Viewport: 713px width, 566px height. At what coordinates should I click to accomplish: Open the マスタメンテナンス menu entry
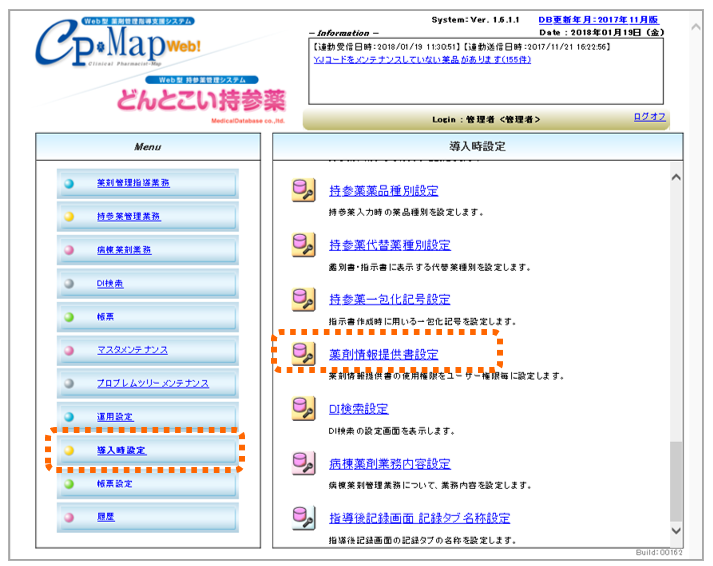coord(132,350)
